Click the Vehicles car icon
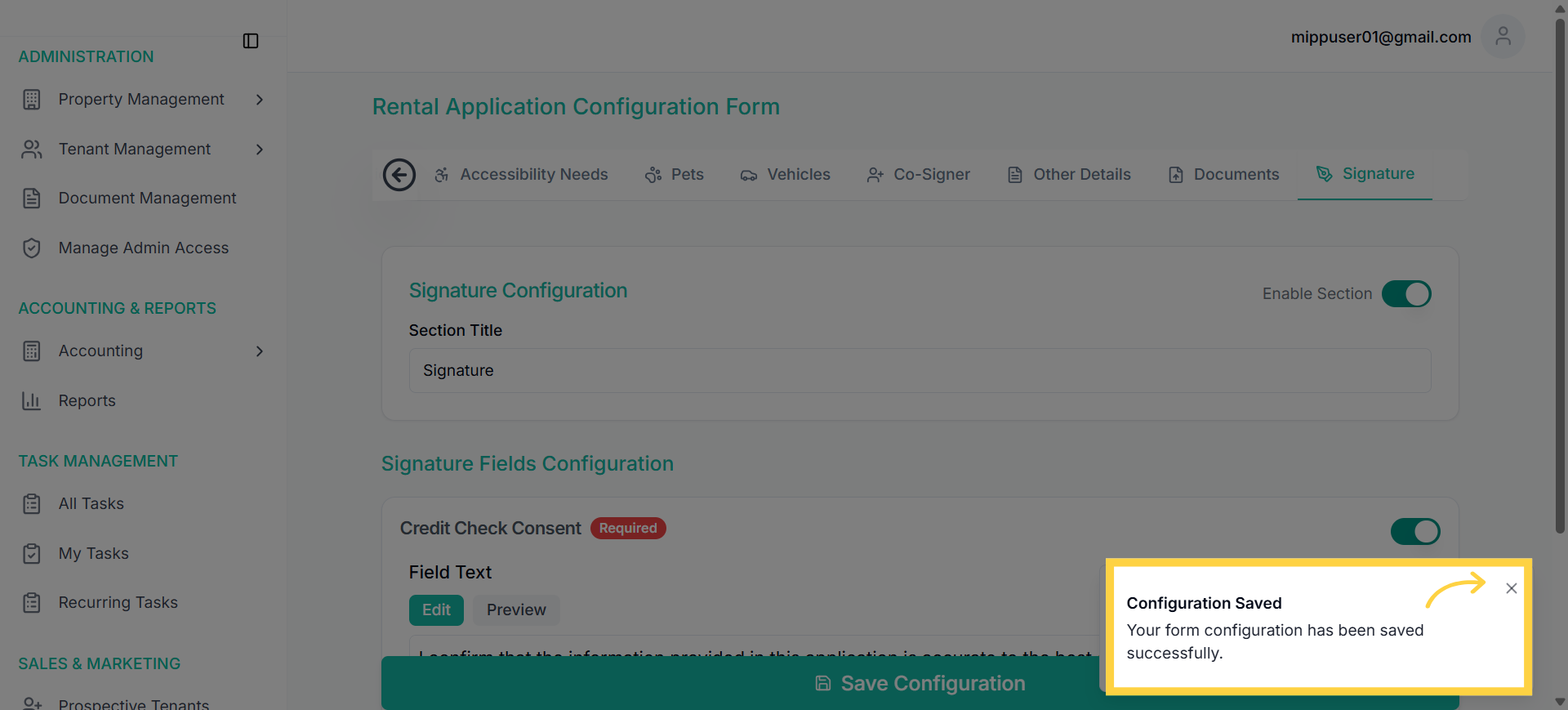Screen dimensions: 1568x710 click(x=749, y=175)
